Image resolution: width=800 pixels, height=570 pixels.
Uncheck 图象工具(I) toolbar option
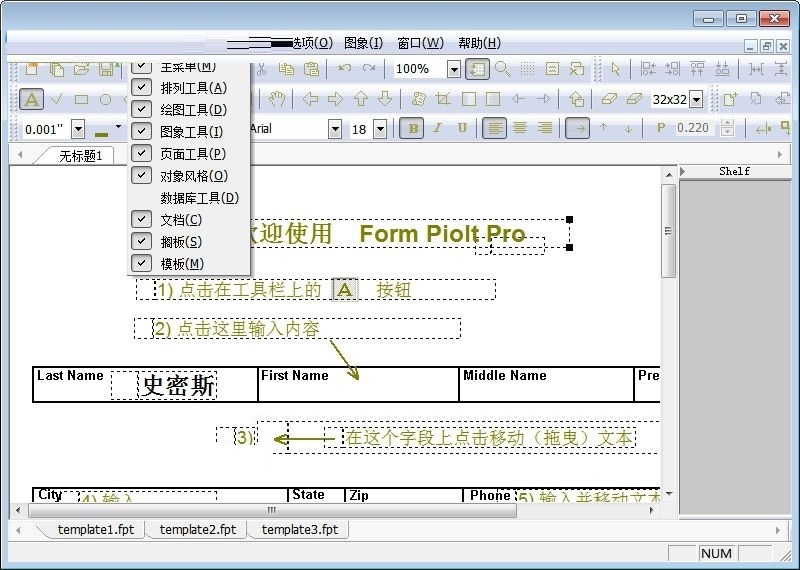click(189, 132)
